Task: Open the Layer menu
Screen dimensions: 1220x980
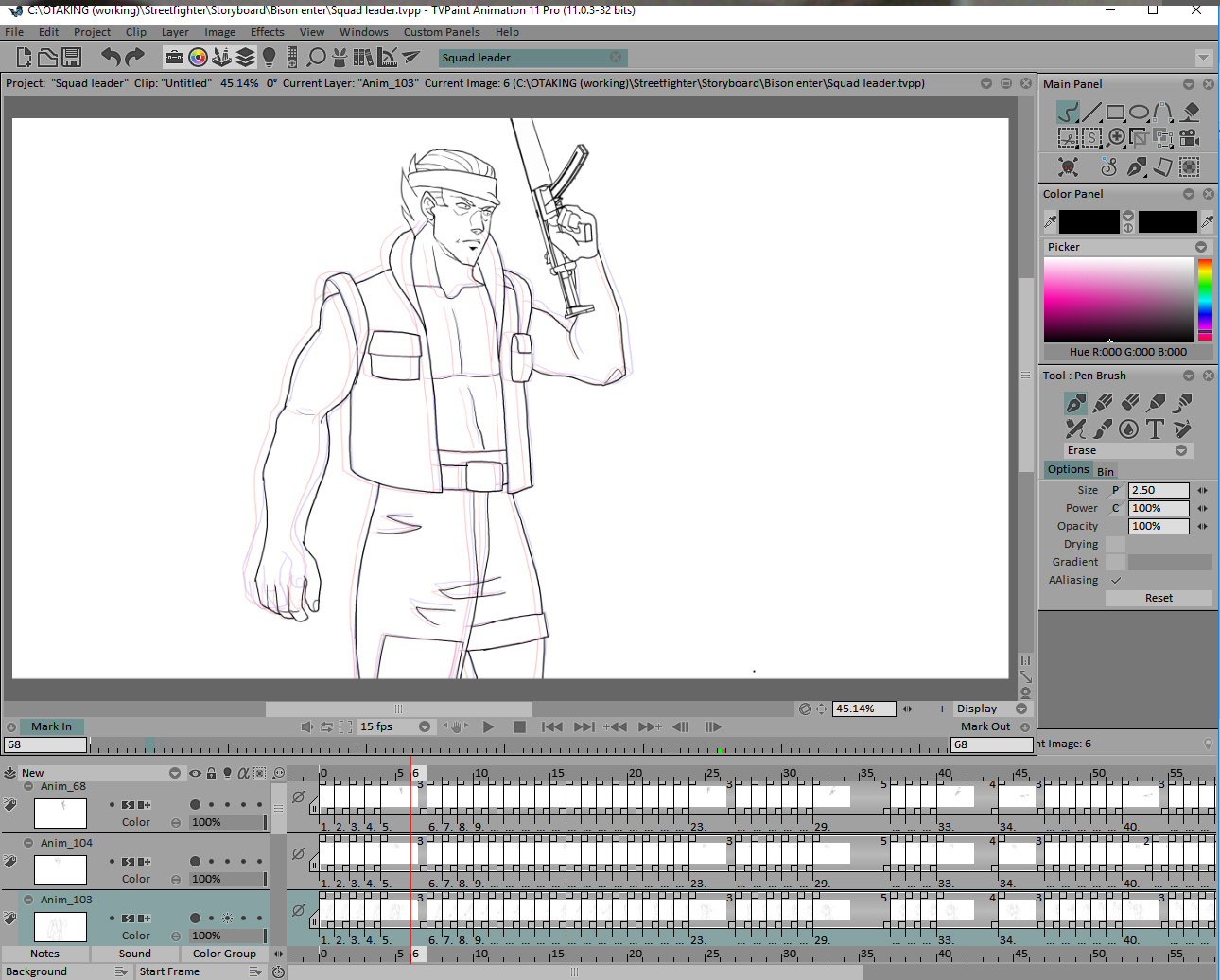Action: (x=175, y=32)
